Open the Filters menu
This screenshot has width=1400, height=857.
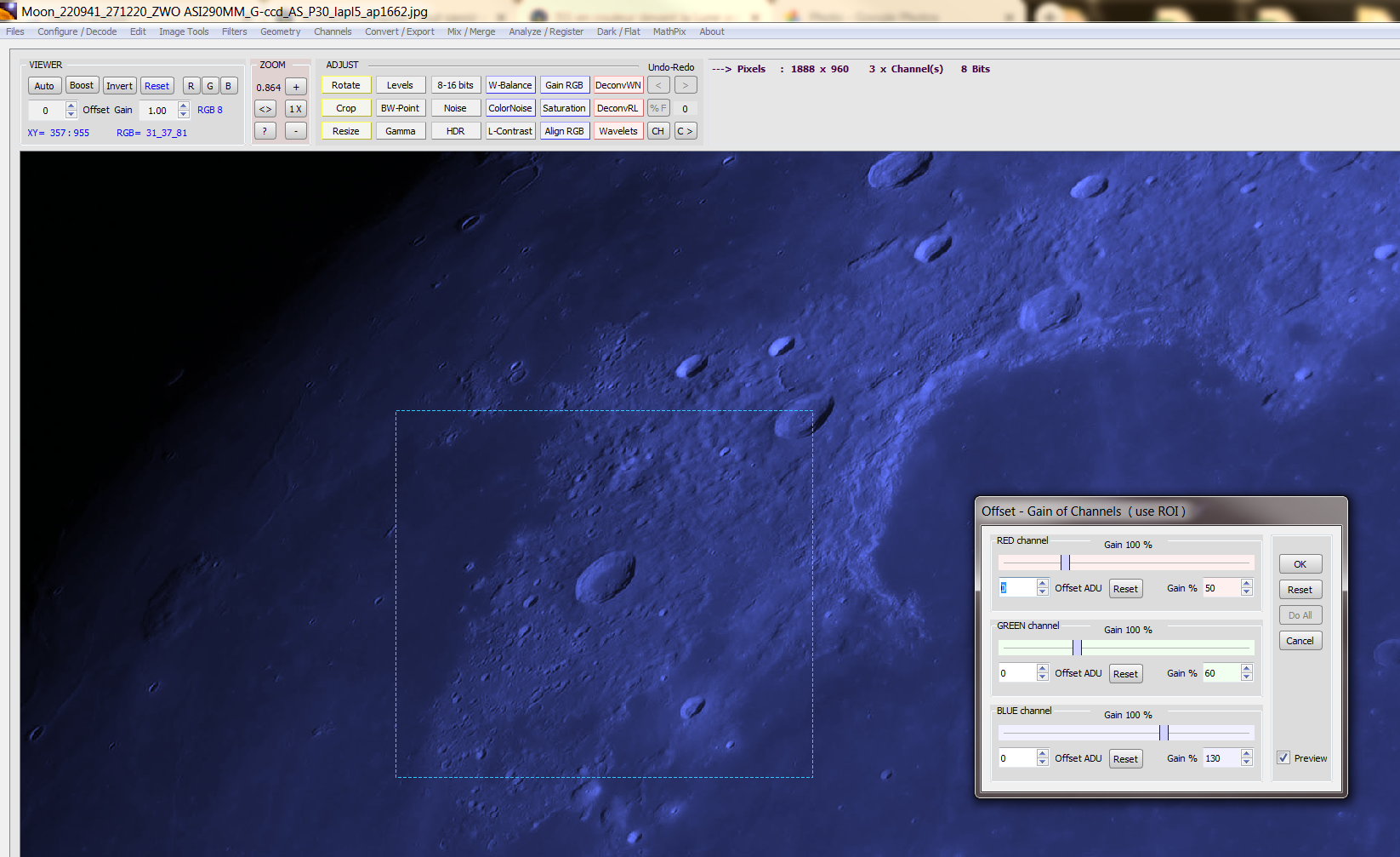pos(234,31)
